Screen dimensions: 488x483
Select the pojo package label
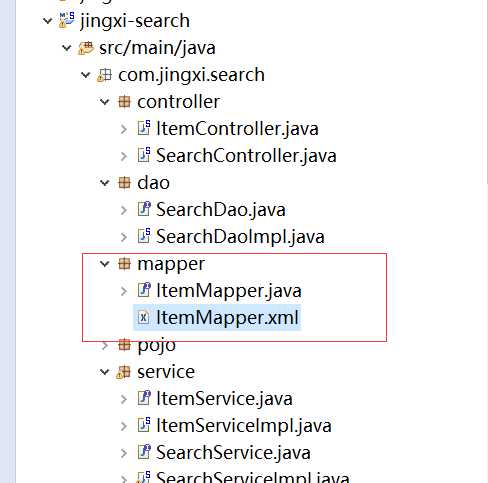156,345
